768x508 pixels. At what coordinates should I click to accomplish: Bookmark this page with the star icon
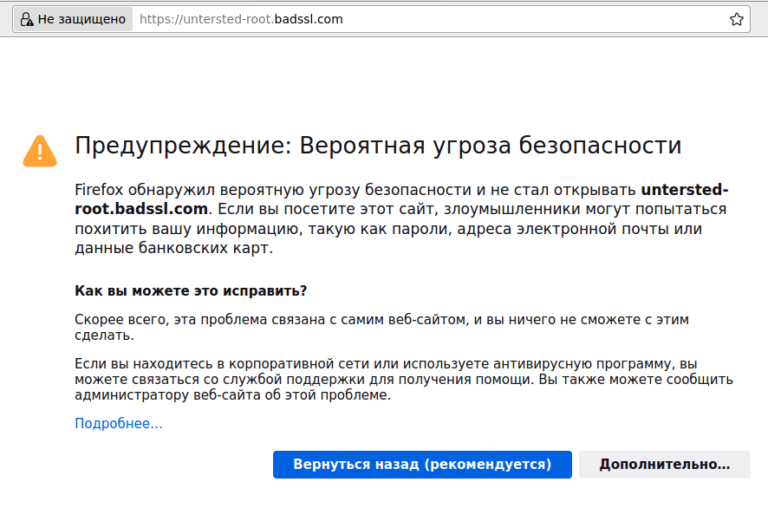[737, 19]
